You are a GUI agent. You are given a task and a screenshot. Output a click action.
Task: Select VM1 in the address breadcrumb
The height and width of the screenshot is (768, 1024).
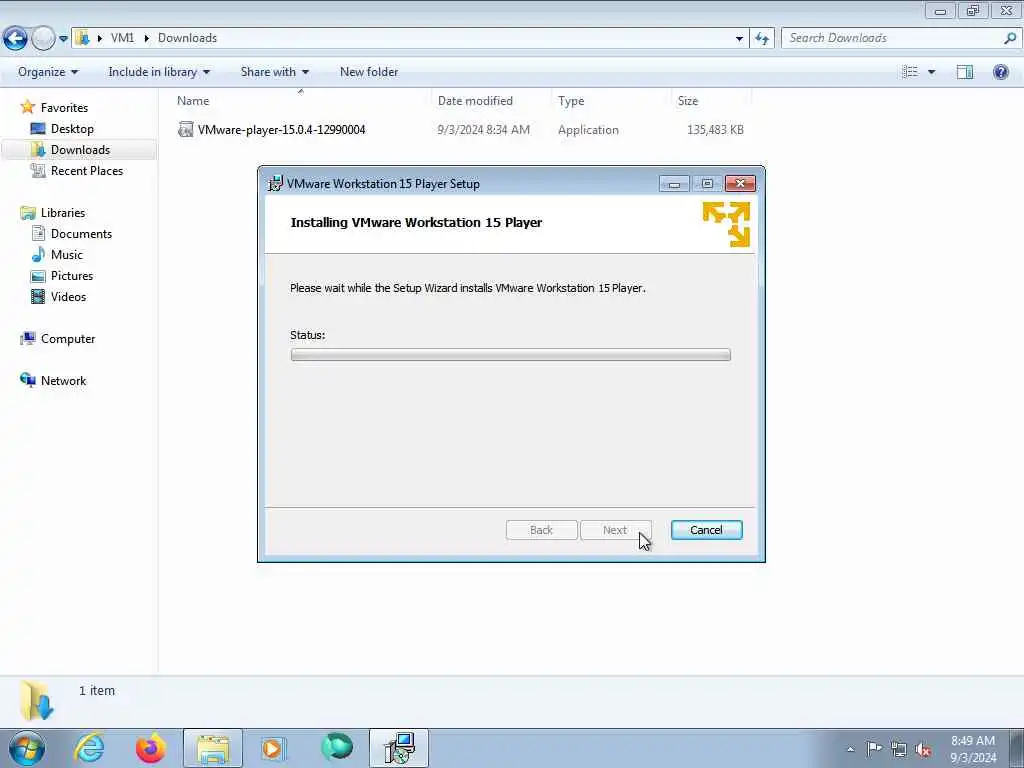(122, 38)
